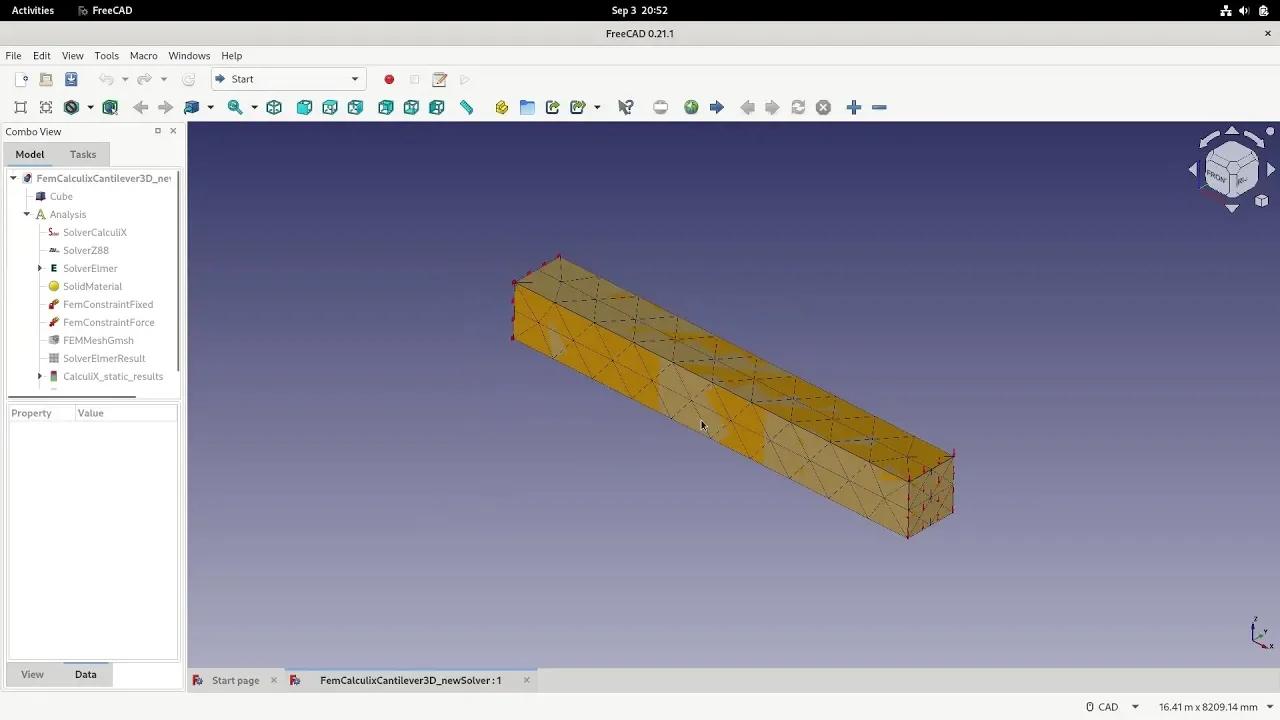The height and width of the screenshot is (720, 1280).
Task: Switch to the Start page tab
Action: (235, 680)
